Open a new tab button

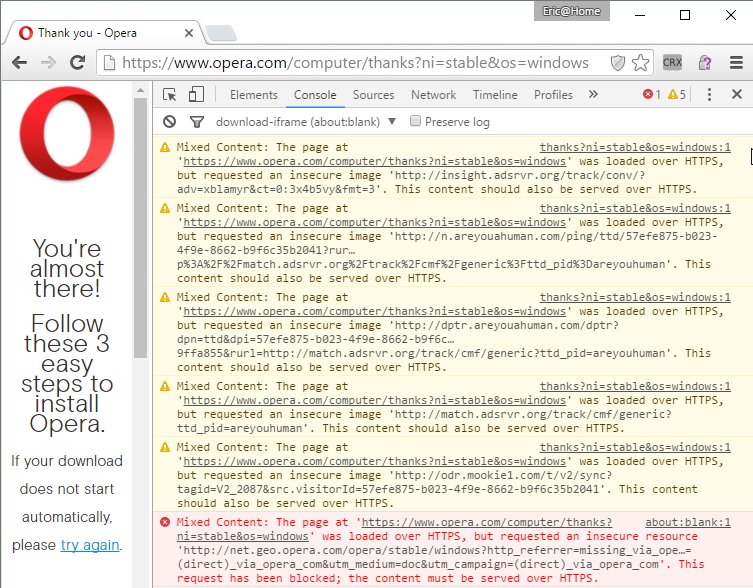(x=220, y=34)
